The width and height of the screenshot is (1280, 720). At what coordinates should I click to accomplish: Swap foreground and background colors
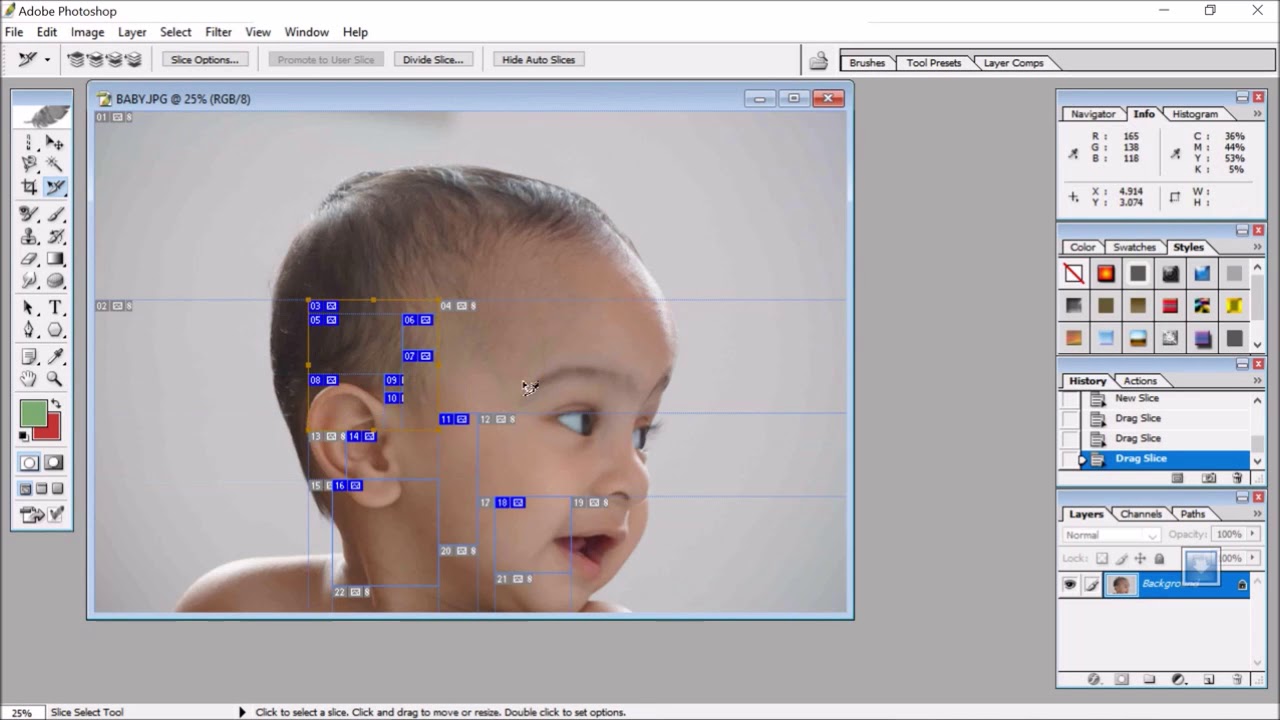[x=55, y=405]
